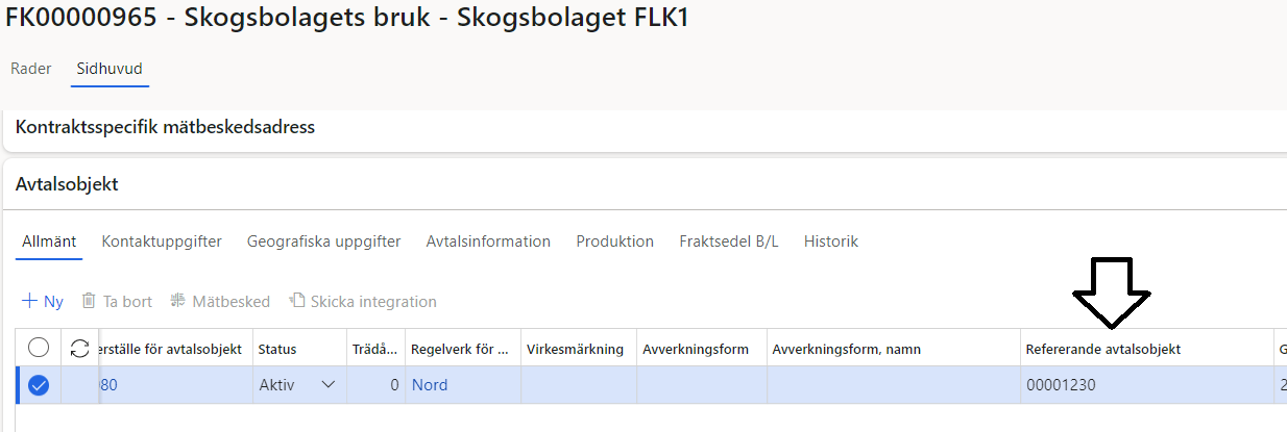
Task: Go to the Geografiska uppgifter tab
Action: (324, 241)
